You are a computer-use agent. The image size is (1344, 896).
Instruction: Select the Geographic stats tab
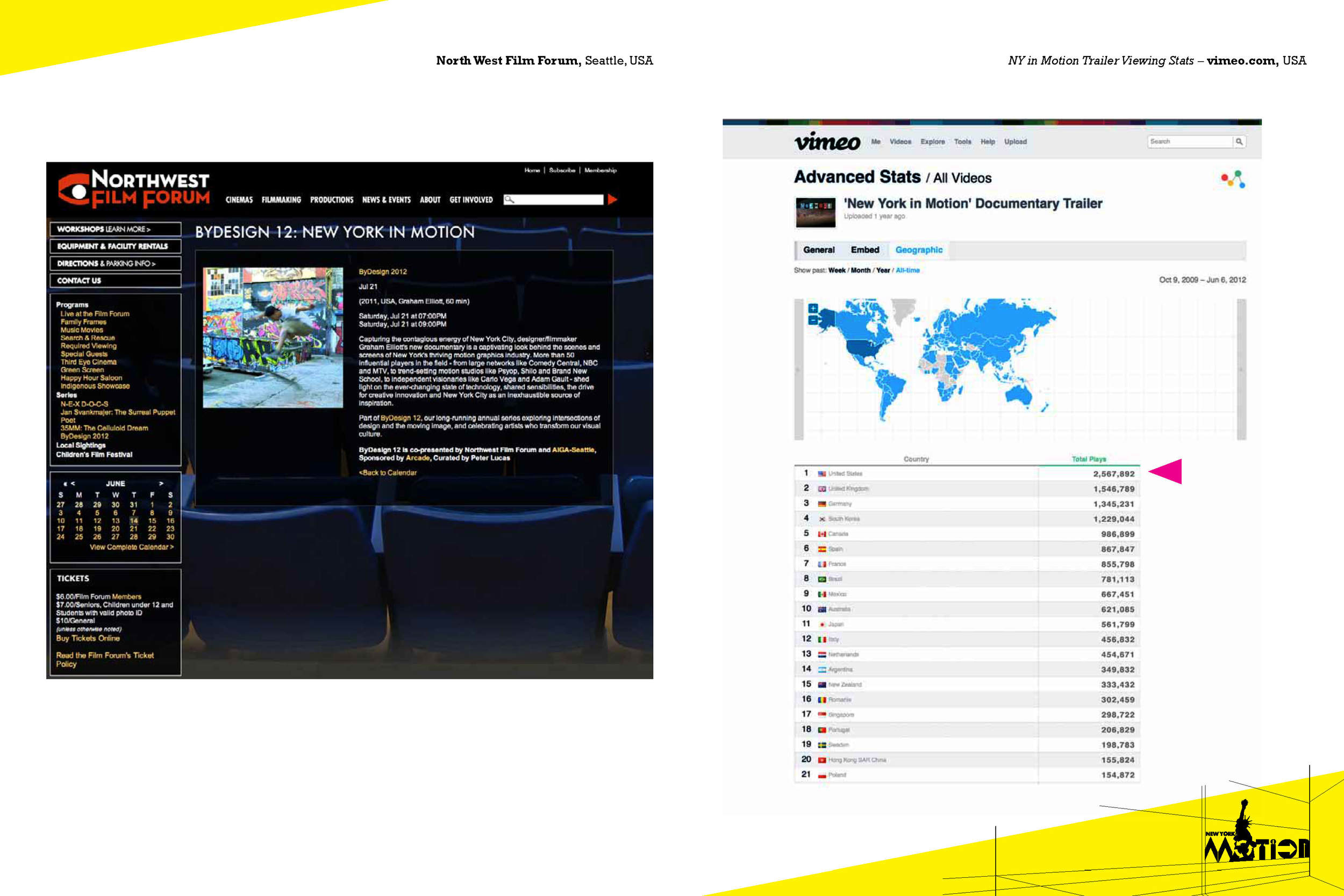tap(919, 250)
